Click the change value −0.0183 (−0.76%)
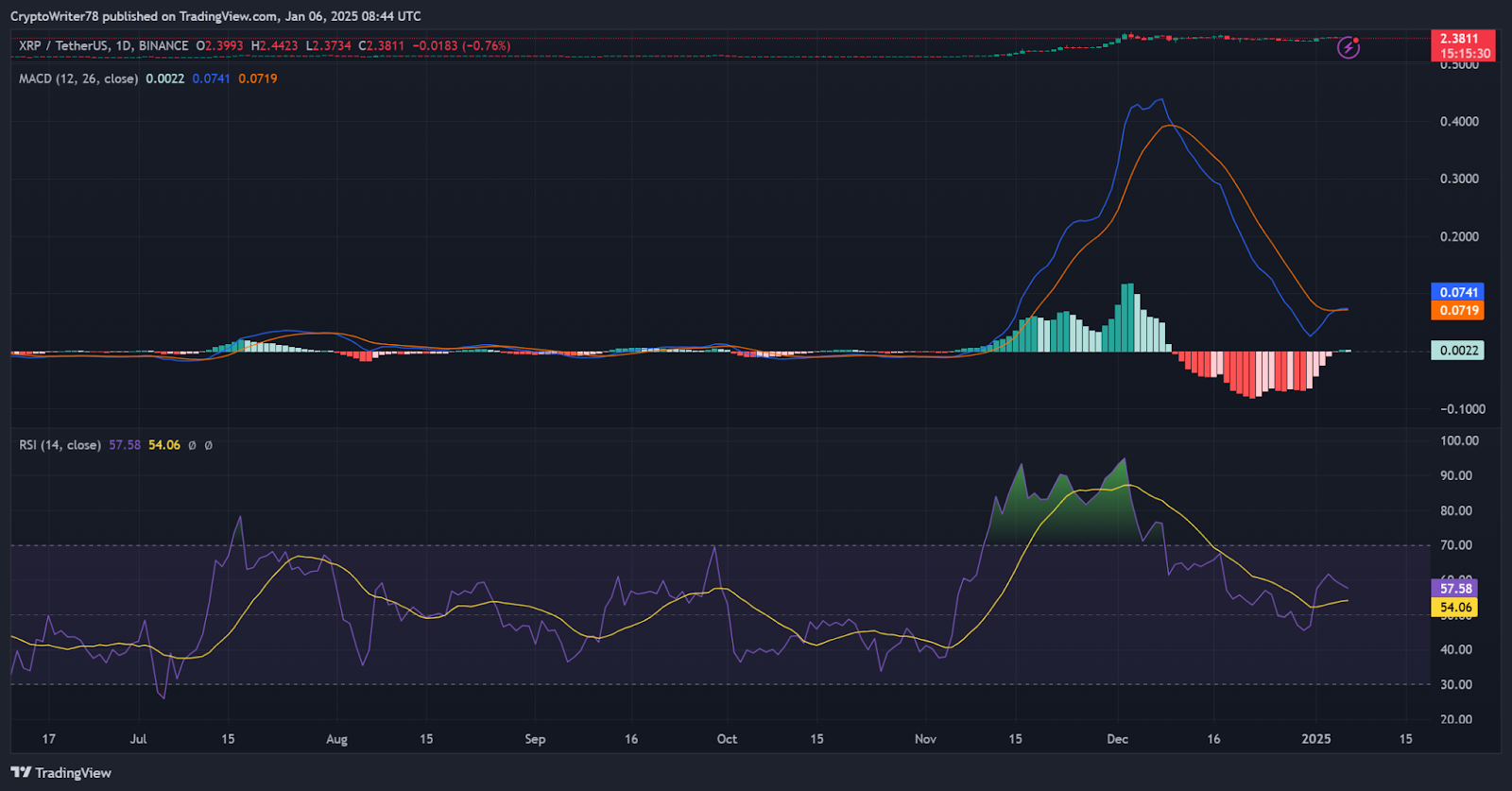The image size is (1512, 791). point(461,45)
